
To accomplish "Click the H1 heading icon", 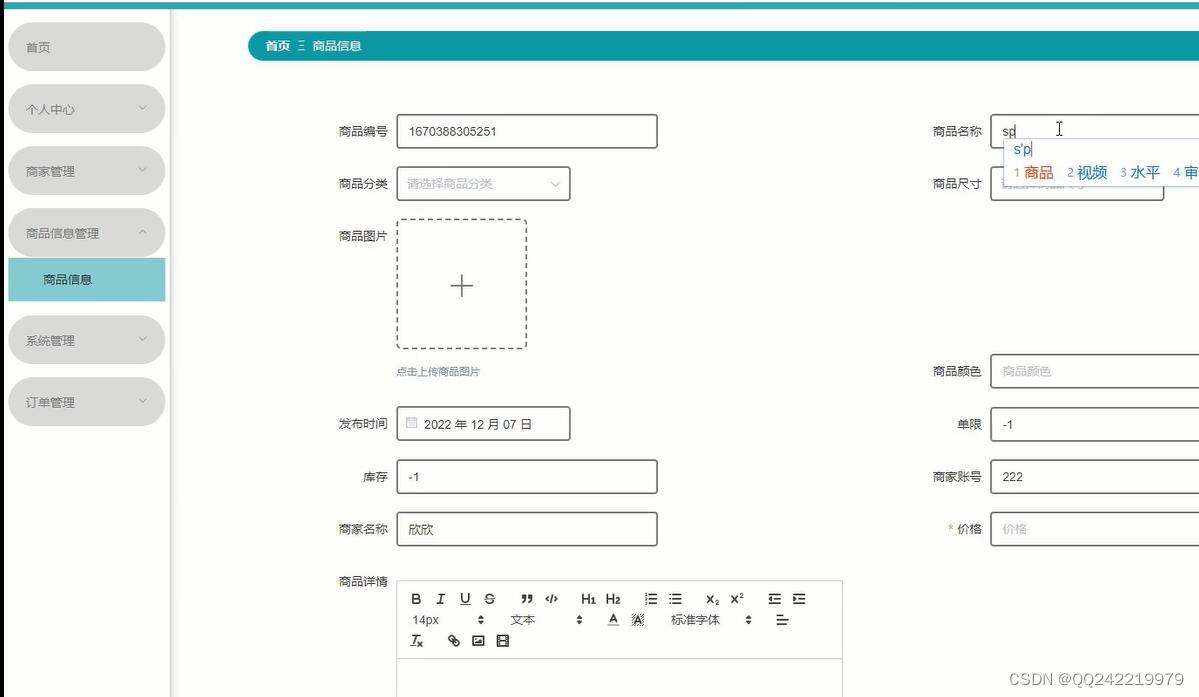I will [x=589, y=600].
